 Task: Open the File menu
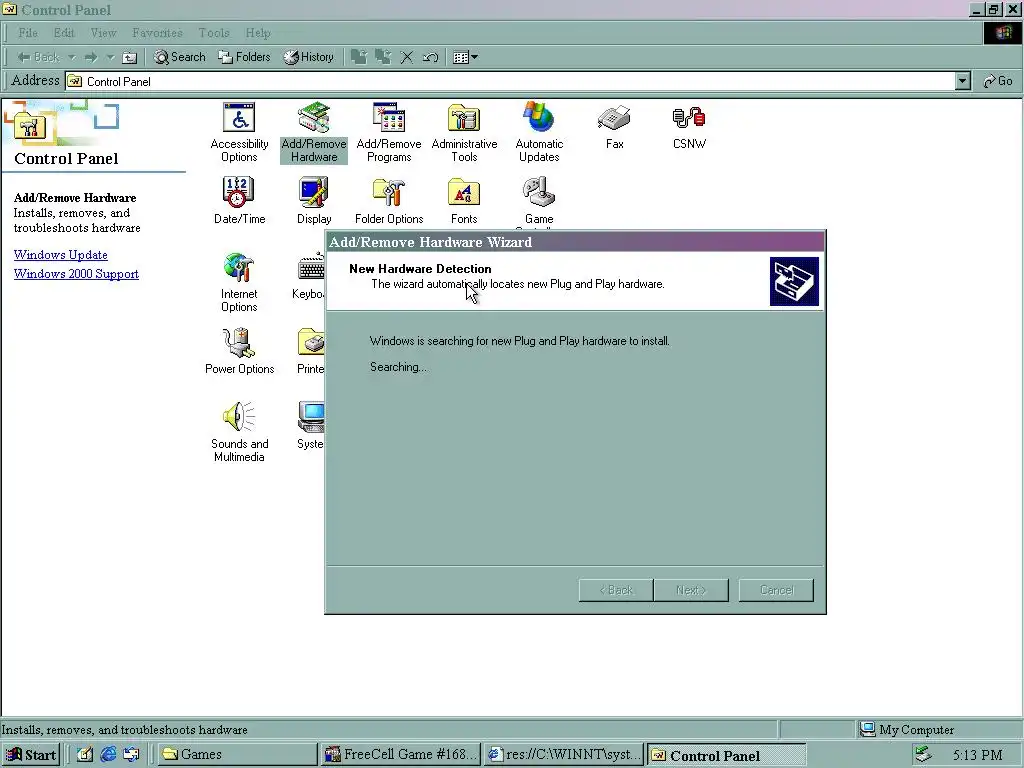click(28, 33)
